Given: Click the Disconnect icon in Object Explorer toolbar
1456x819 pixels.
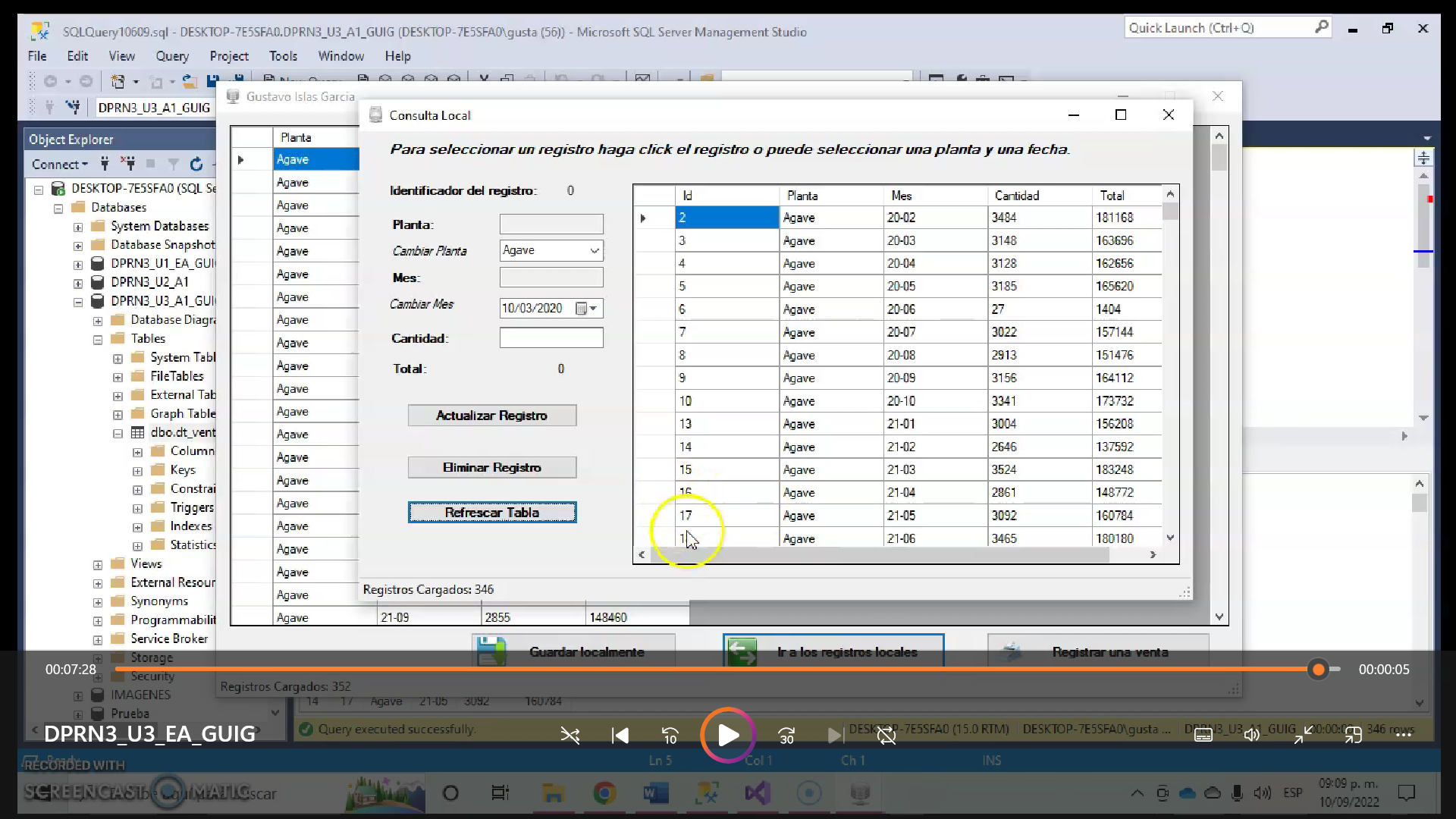Looking at the screenshot, I should 128,164.
